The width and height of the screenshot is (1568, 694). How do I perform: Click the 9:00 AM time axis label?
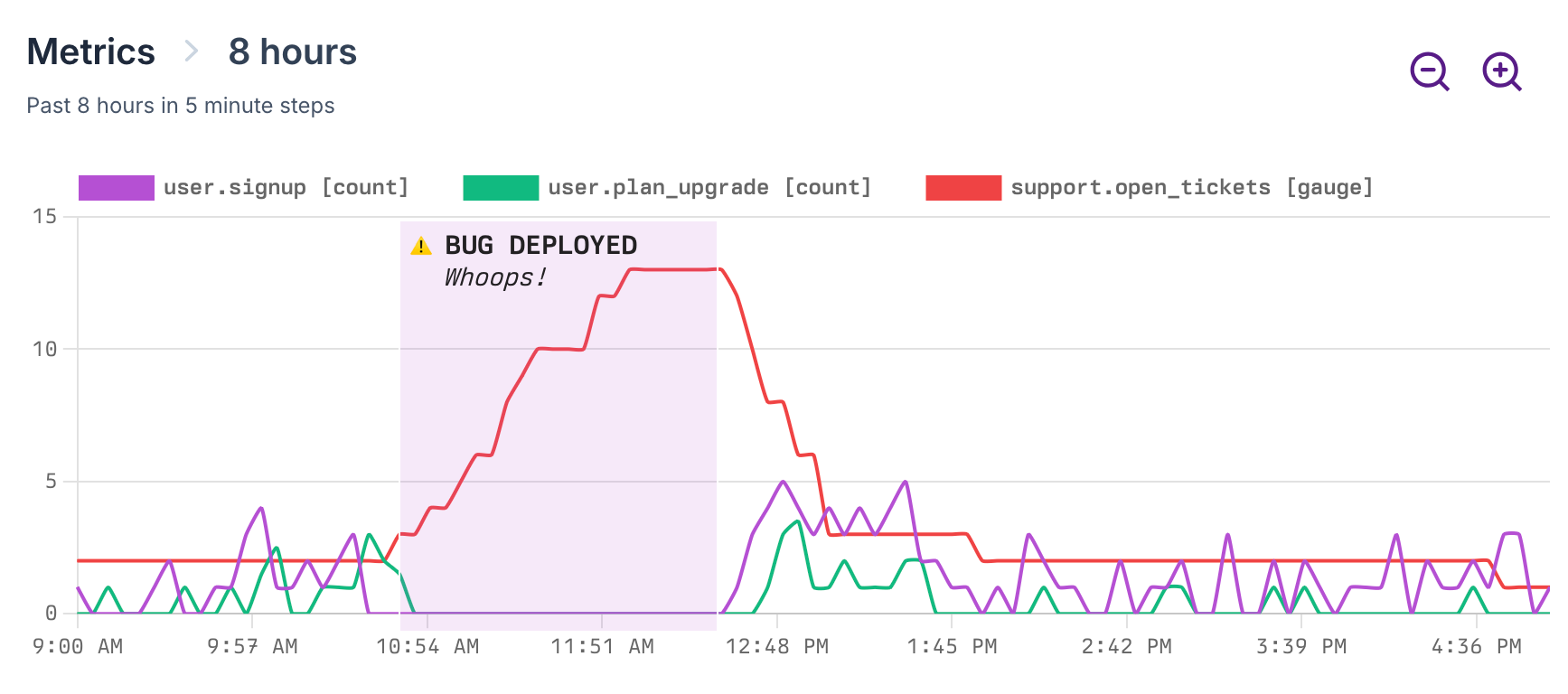click(78, 647)
